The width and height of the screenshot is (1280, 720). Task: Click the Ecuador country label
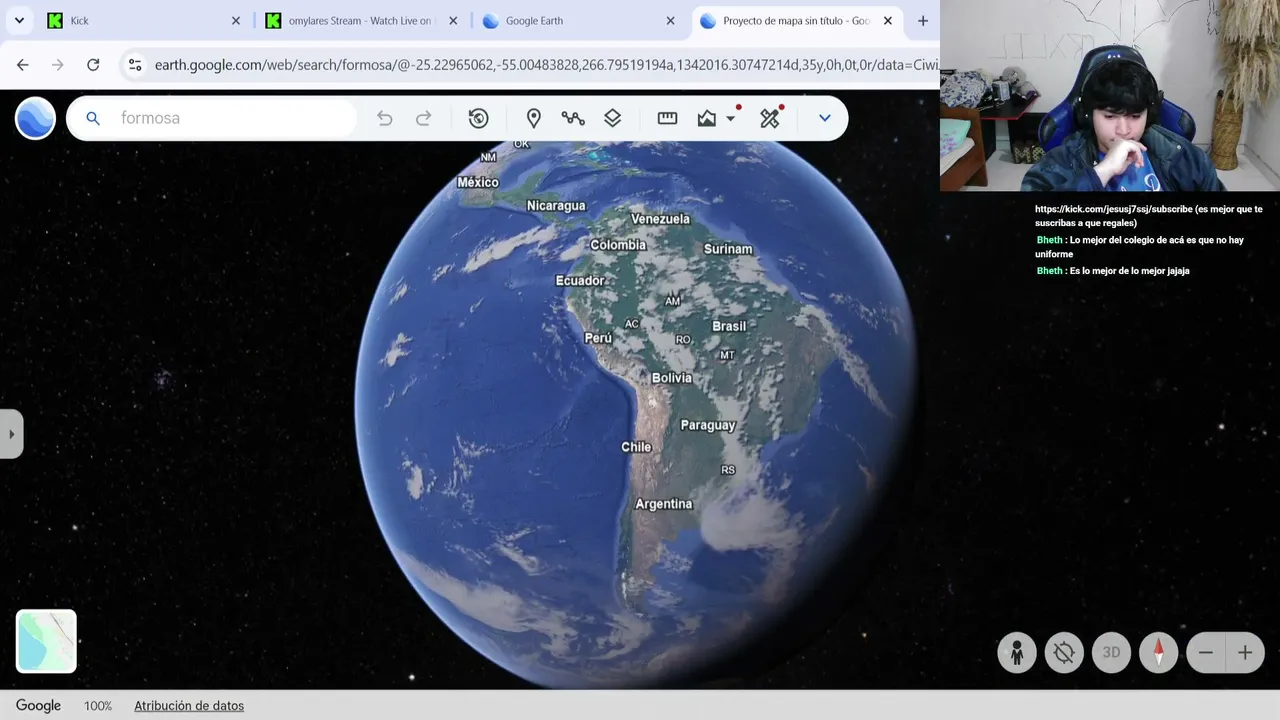[581, 281]
